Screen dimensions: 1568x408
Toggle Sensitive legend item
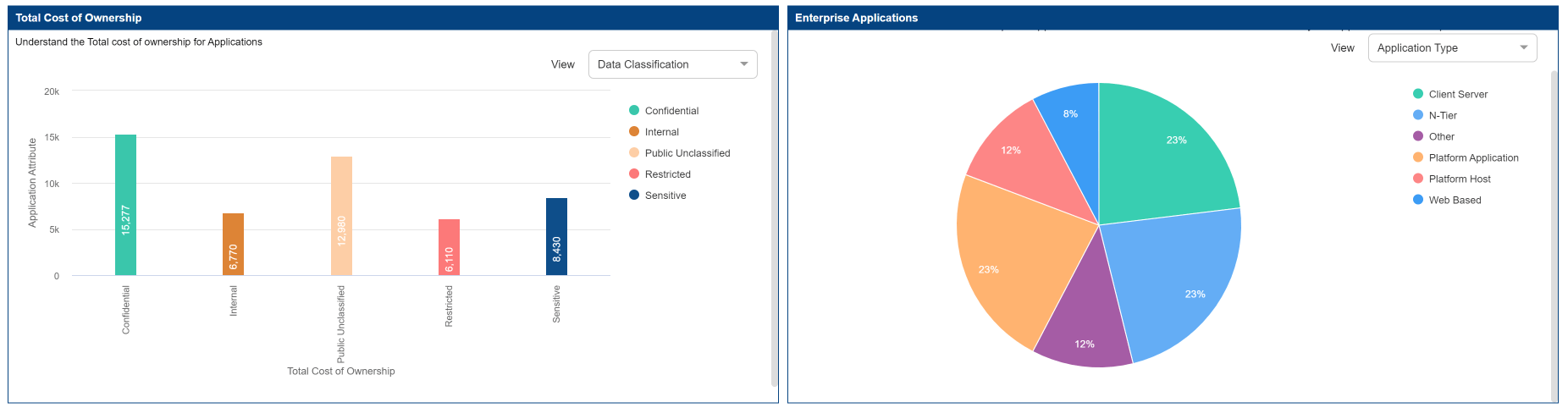coord(657,196)
